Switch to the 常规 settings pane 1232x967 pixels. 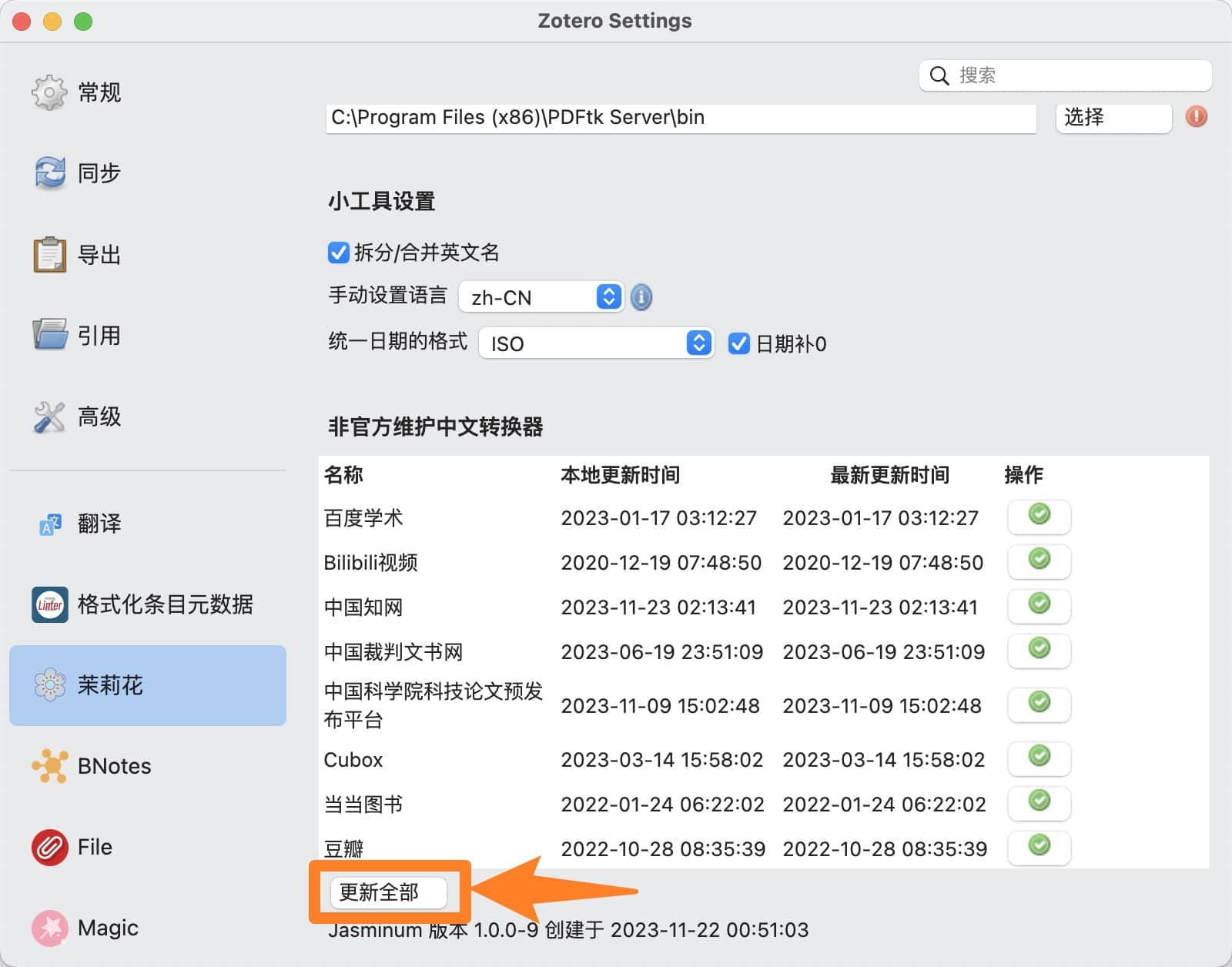pyautogui.click(x=49, y=92)
